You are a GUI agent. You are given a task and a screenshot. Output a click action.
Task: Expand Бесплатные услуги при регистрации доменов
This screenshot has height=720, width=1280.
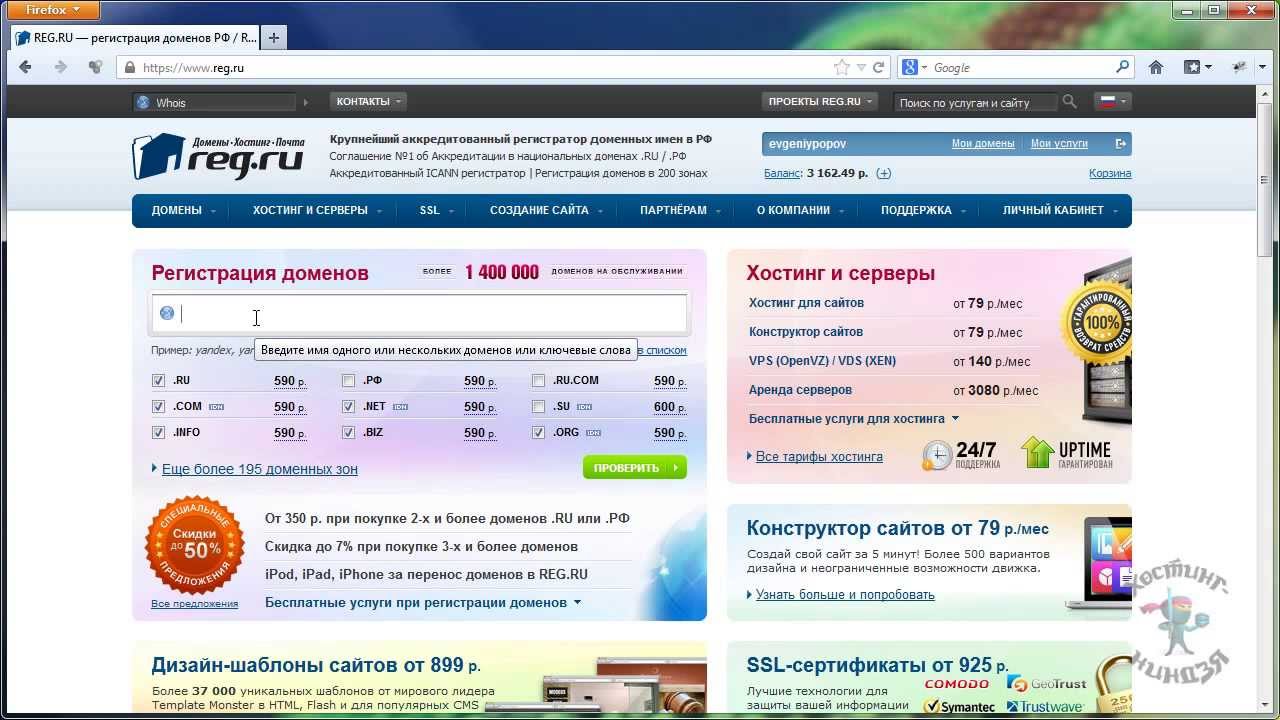423,602
